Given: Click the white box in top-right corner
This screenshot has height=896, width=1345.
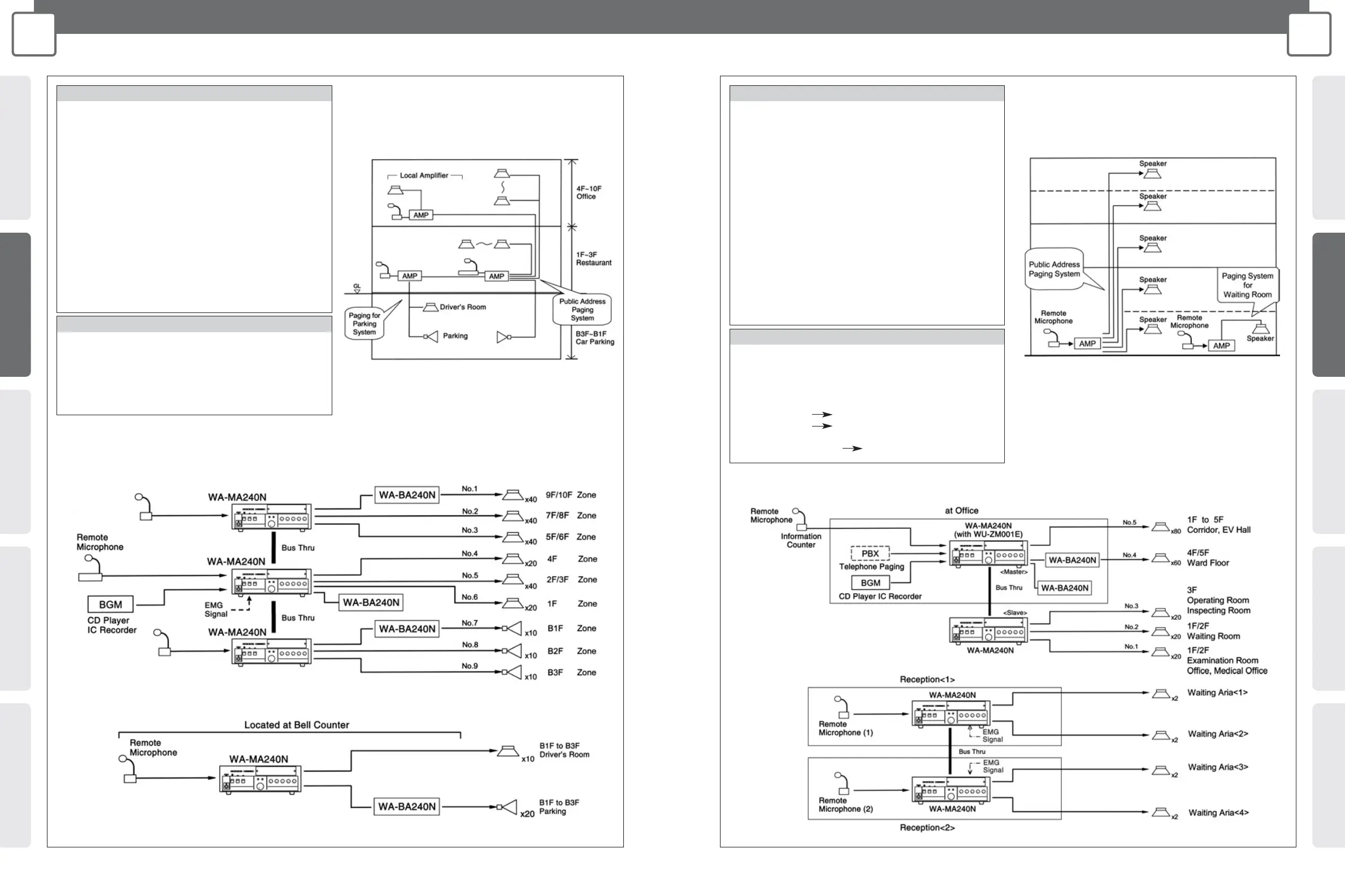Looking at the screenshot, I should tap(1308, 34).
